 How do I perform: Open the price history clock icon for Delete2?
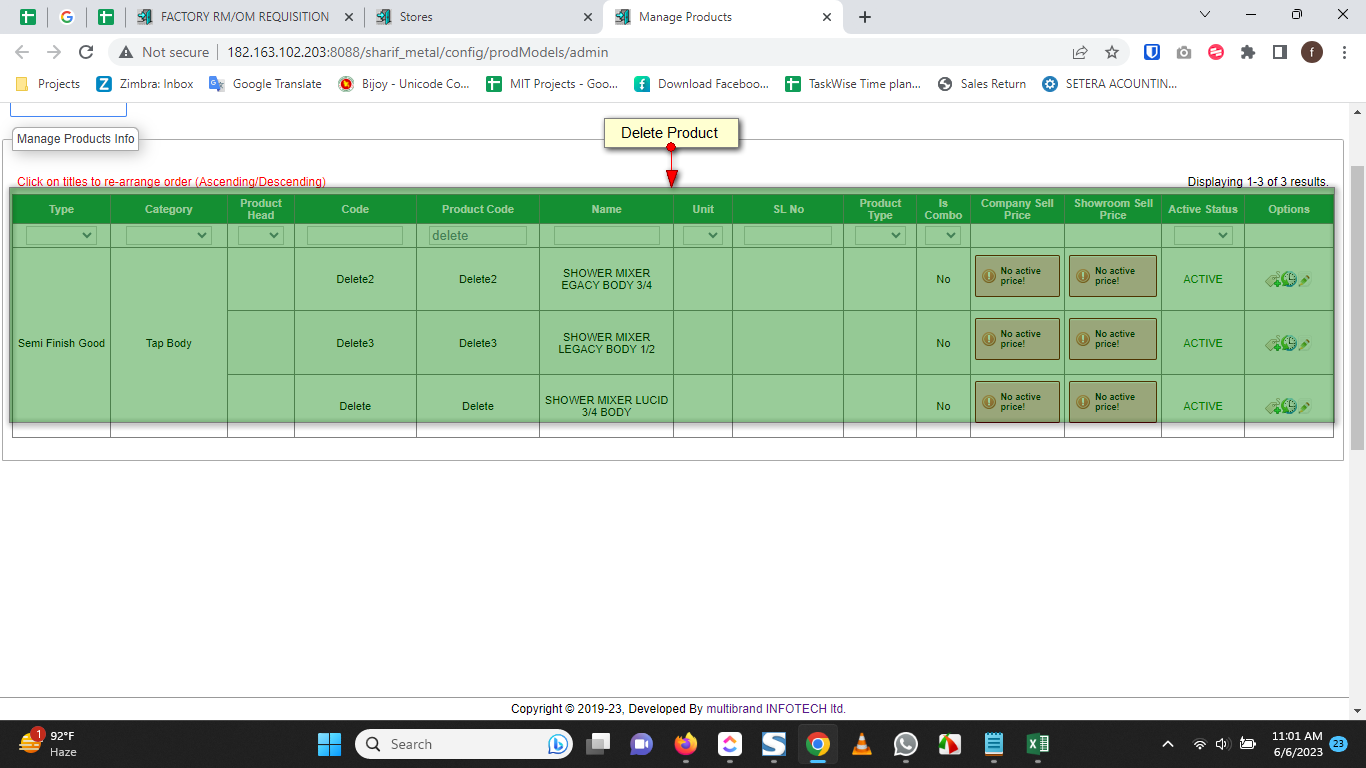pos(1289,280)
